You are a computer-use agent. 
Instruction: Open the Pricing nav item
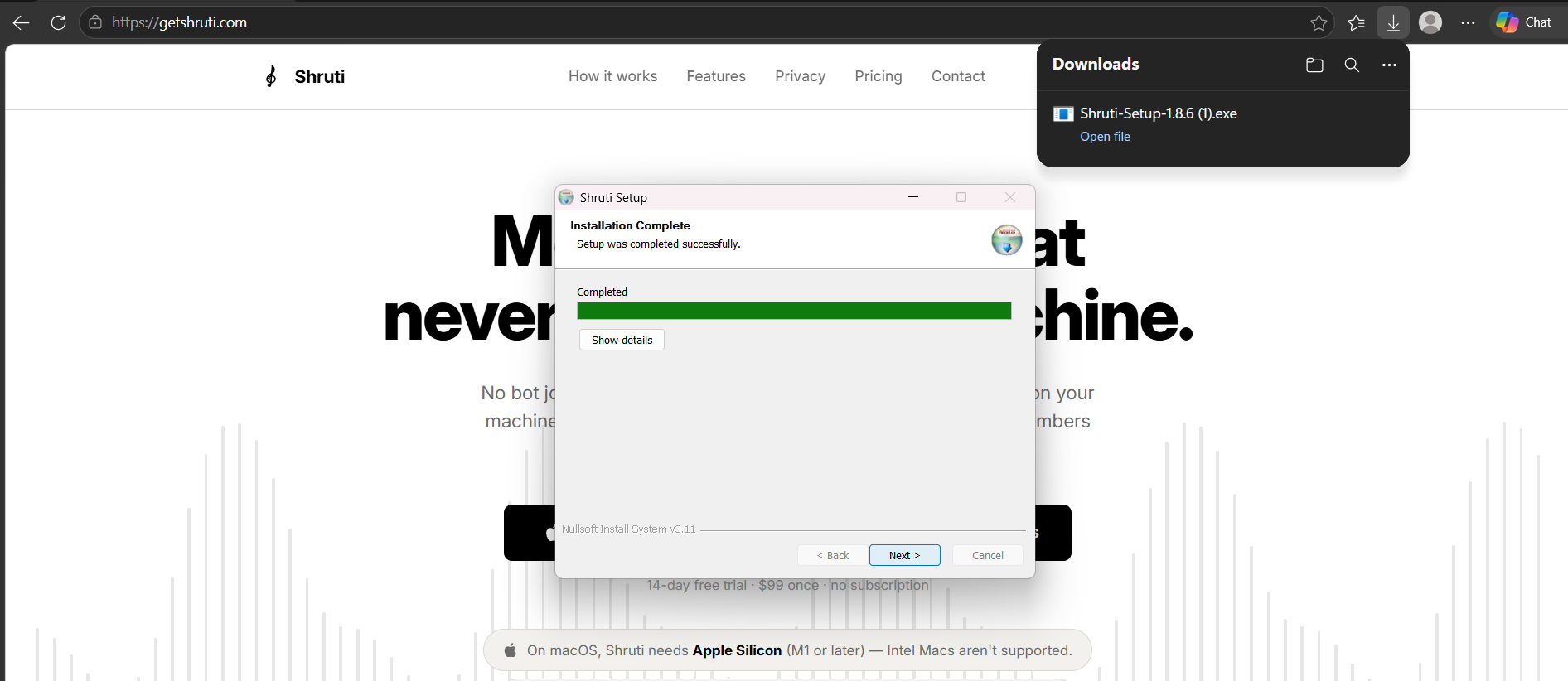pos(878,76)
